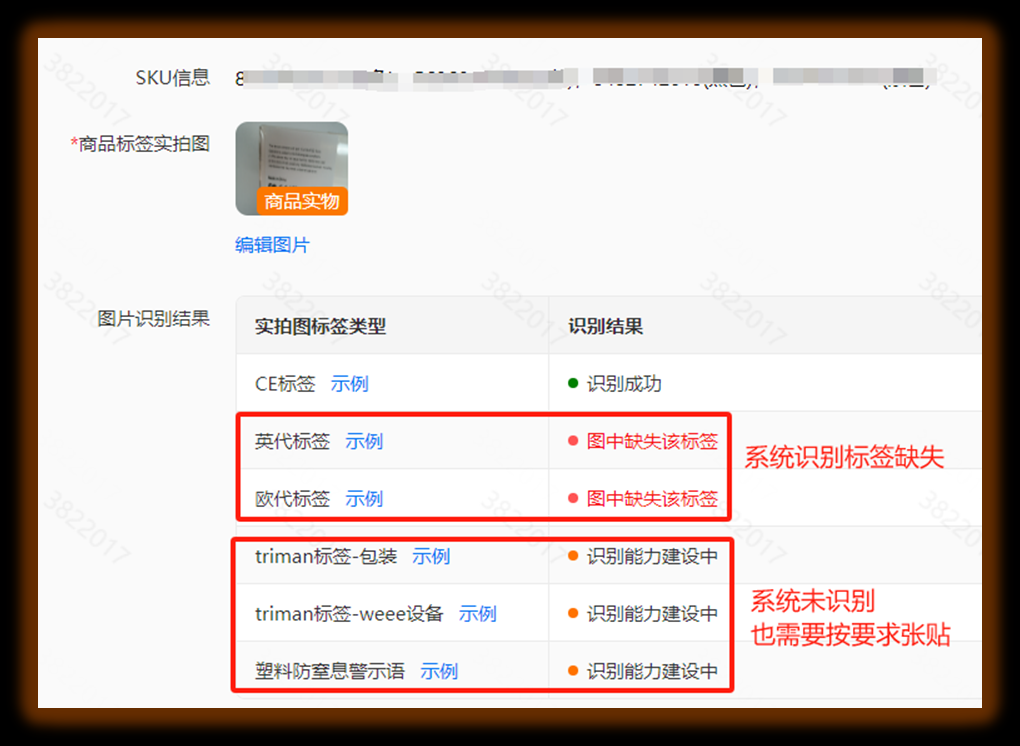
Task: Click the 编辑图片 link
Action: (x=272, y=245)
